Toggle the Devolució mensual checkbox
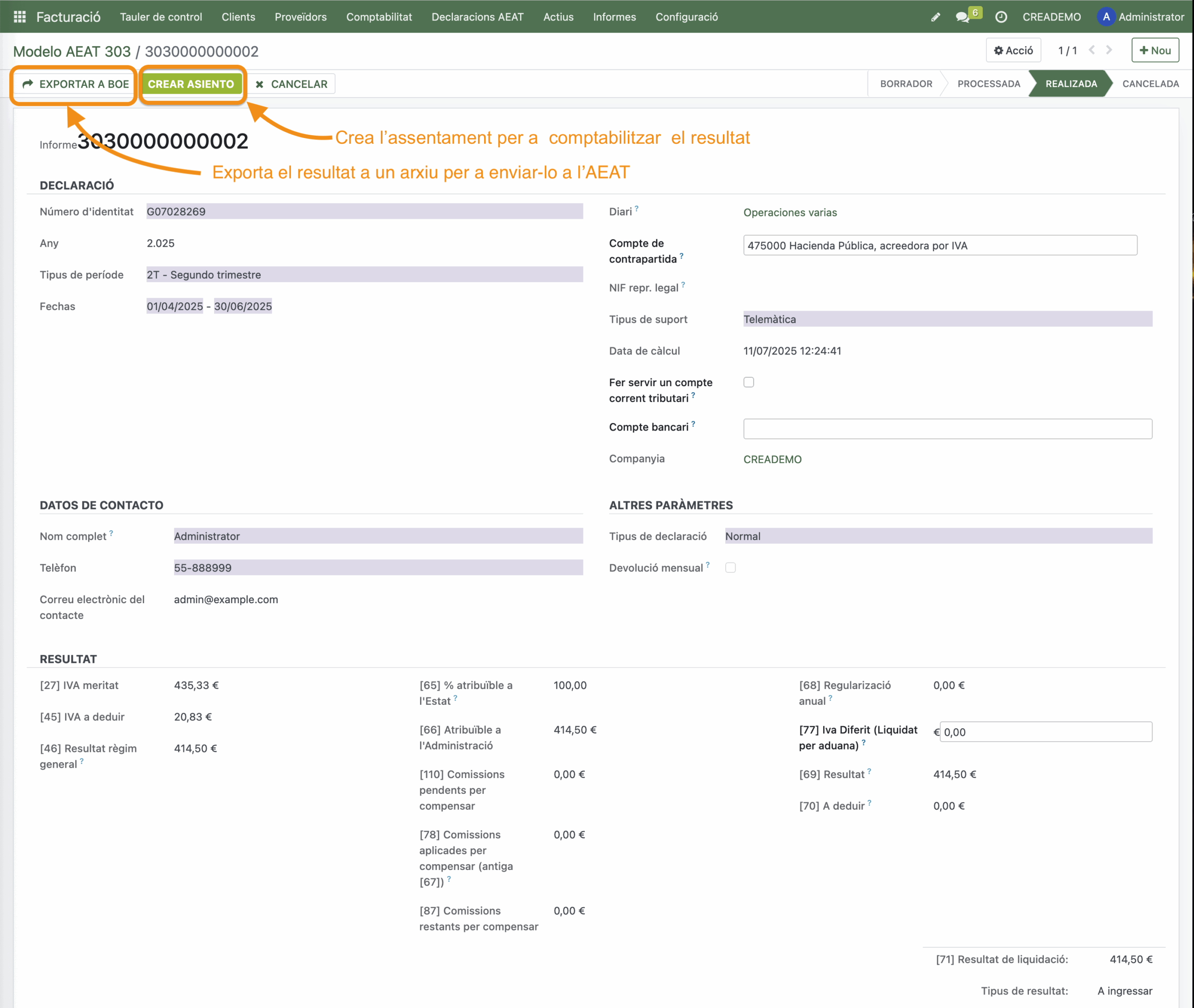 click(730, 567)
